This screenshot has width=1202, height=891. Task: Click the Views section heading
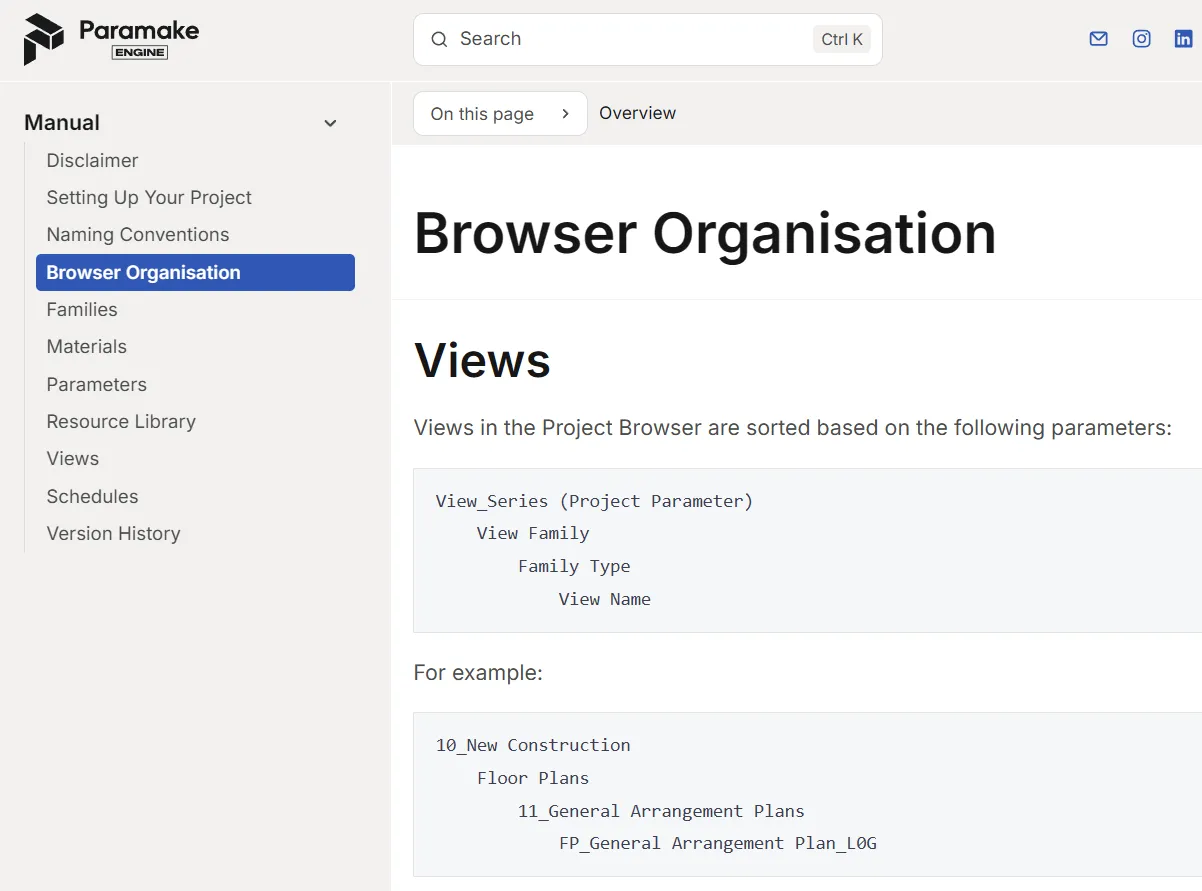tap(482, 360)
